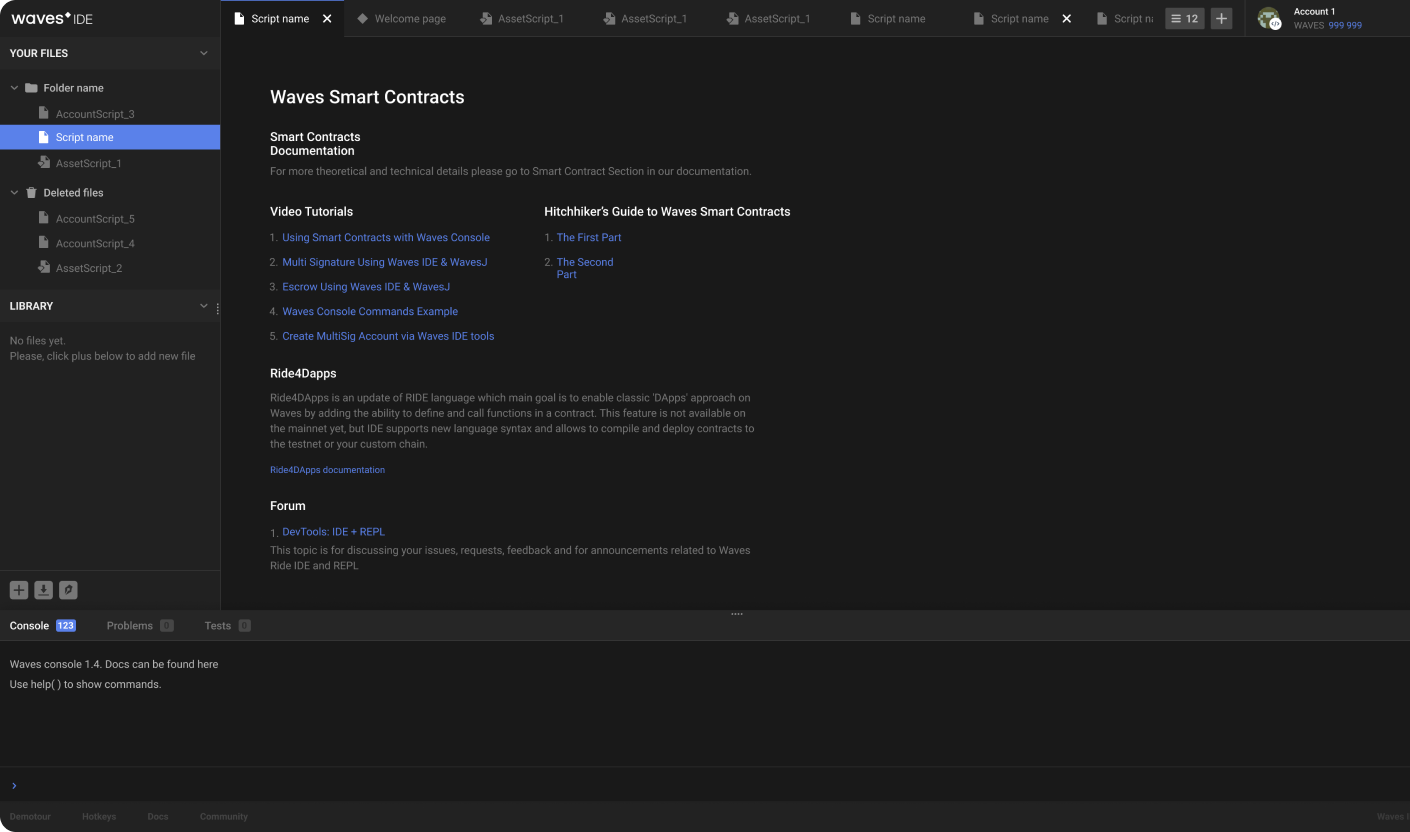
Task: Click the Folder name folder icon
Action: (x=31, y=88)
